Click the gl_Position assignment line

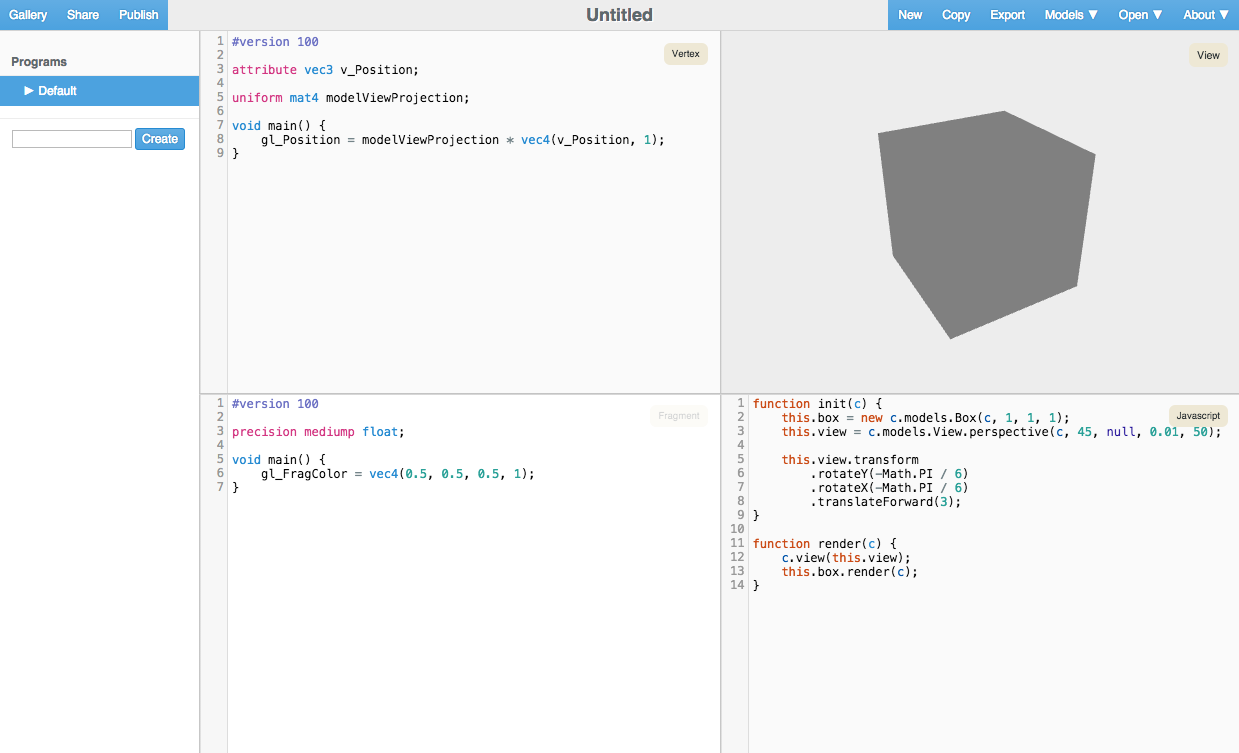[462, 140]
